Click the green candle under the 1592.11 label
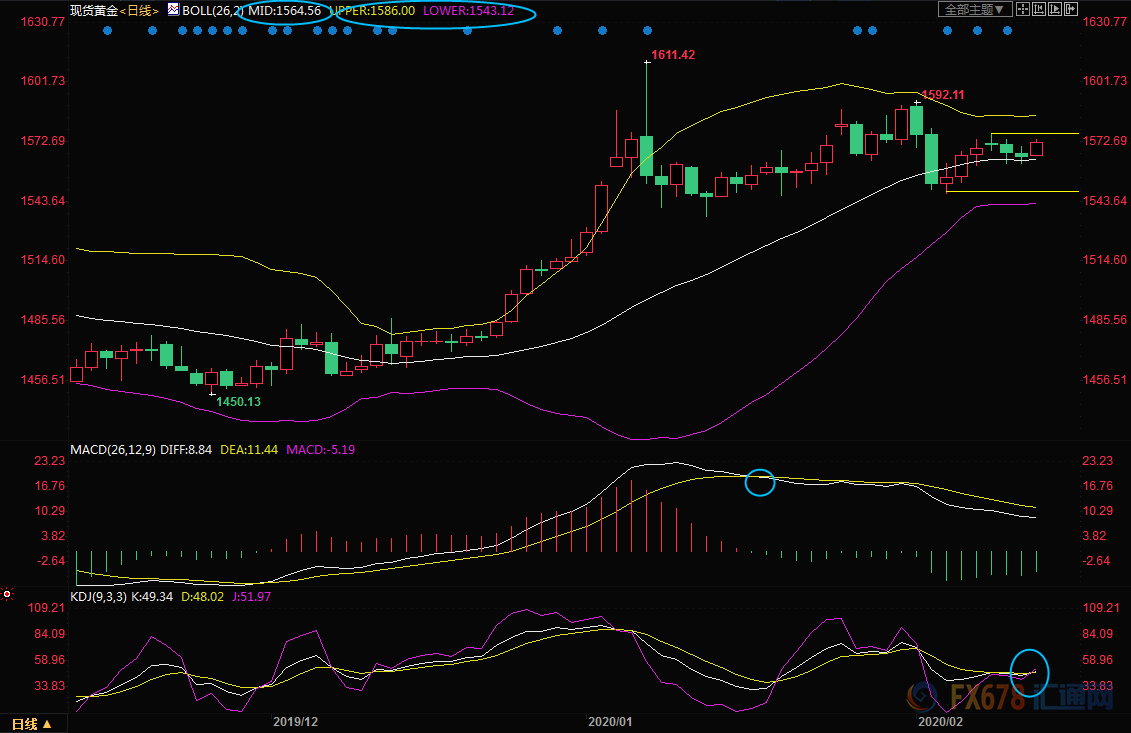The width and height of the screenshot is (1131, 733). [x=917, y=120]
